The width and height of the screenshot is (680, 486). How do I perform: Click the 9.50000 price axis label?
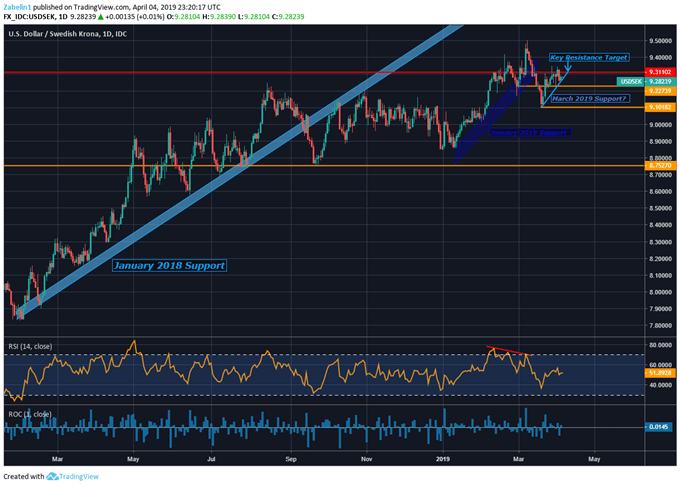pyautogui.click(x=660, y=41)
